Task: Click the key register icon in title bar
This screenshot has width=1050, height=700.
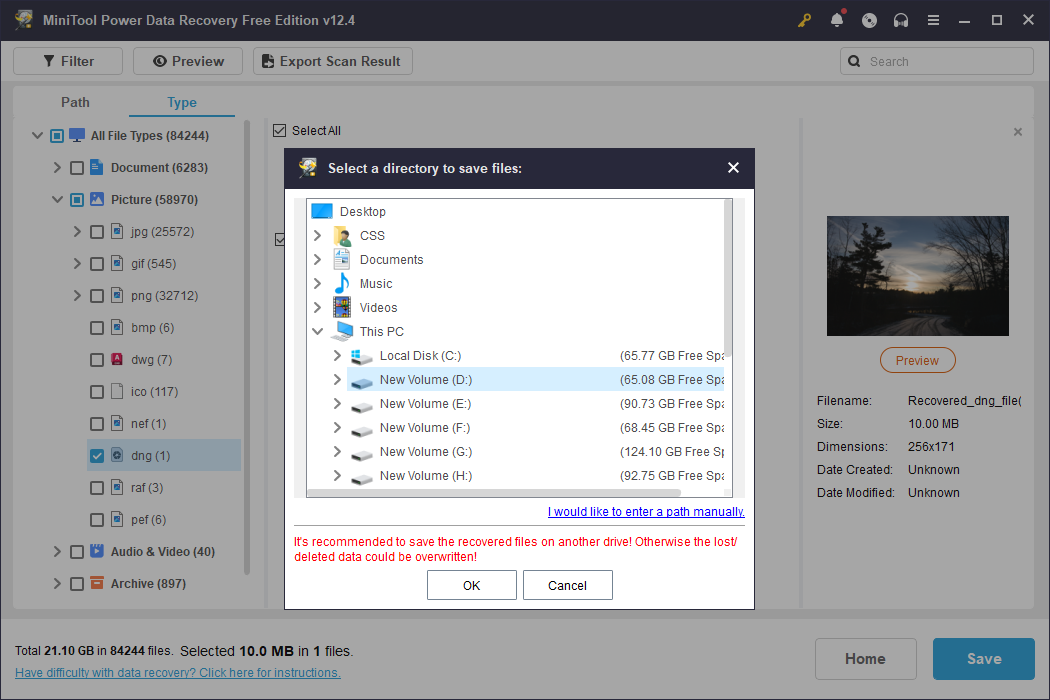Action: tap(804, 20)
